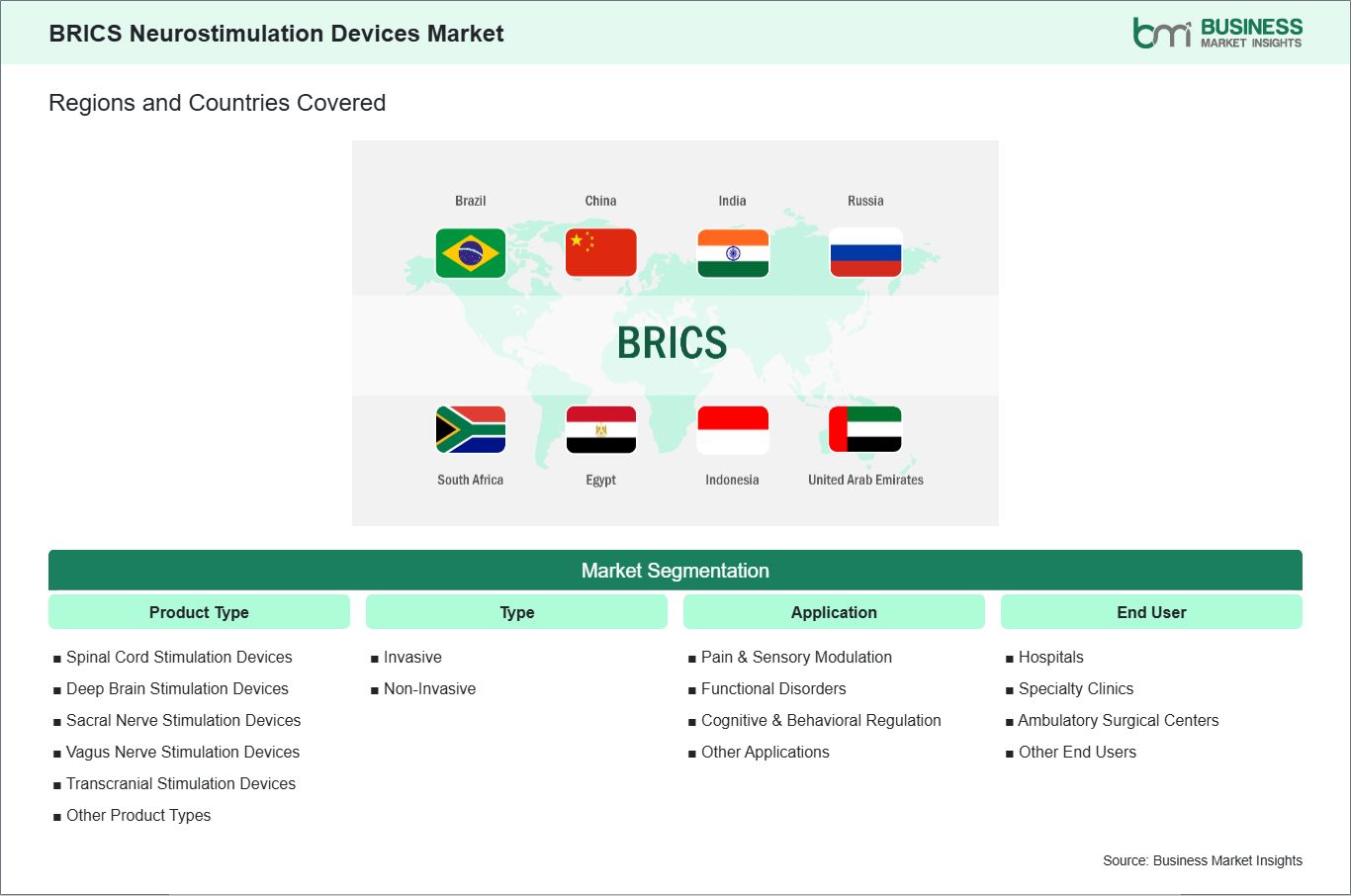
Task: Select the End User column header
Action: coord(1151,612)
